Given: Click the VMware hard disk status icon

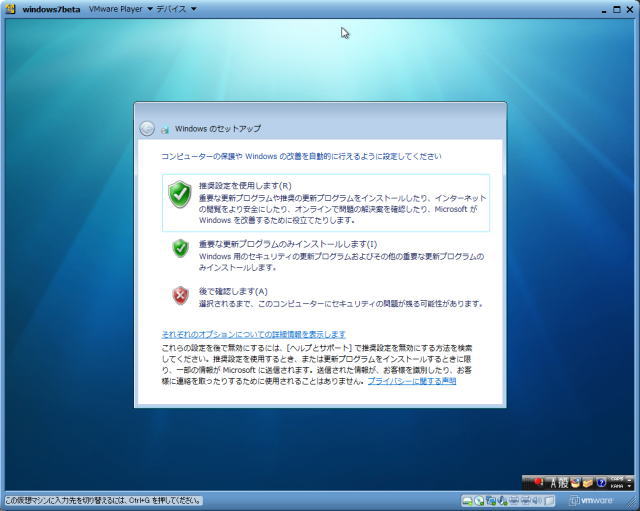Looking at the screenshot, I should tap(468, 500).
